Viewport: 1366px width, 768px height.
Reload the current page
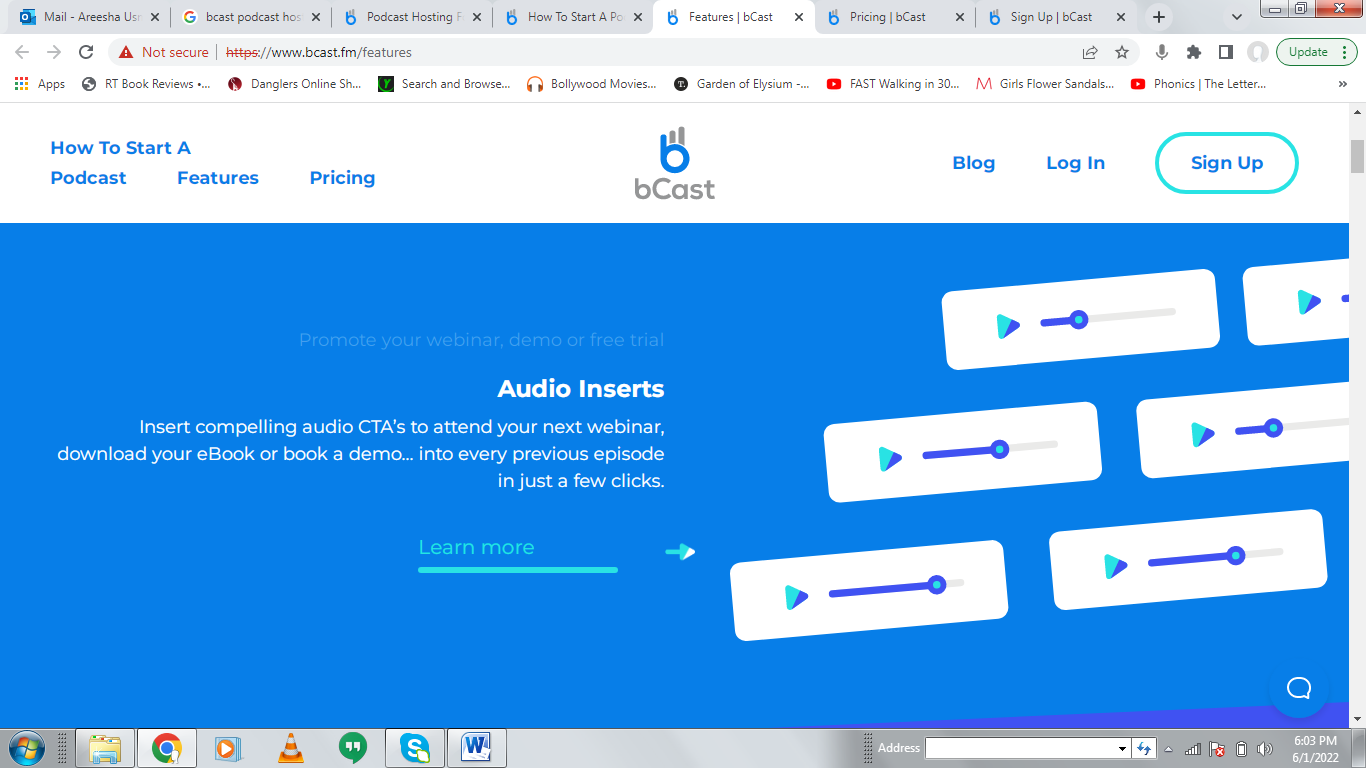pyautogui.click(x=86, y=52)
